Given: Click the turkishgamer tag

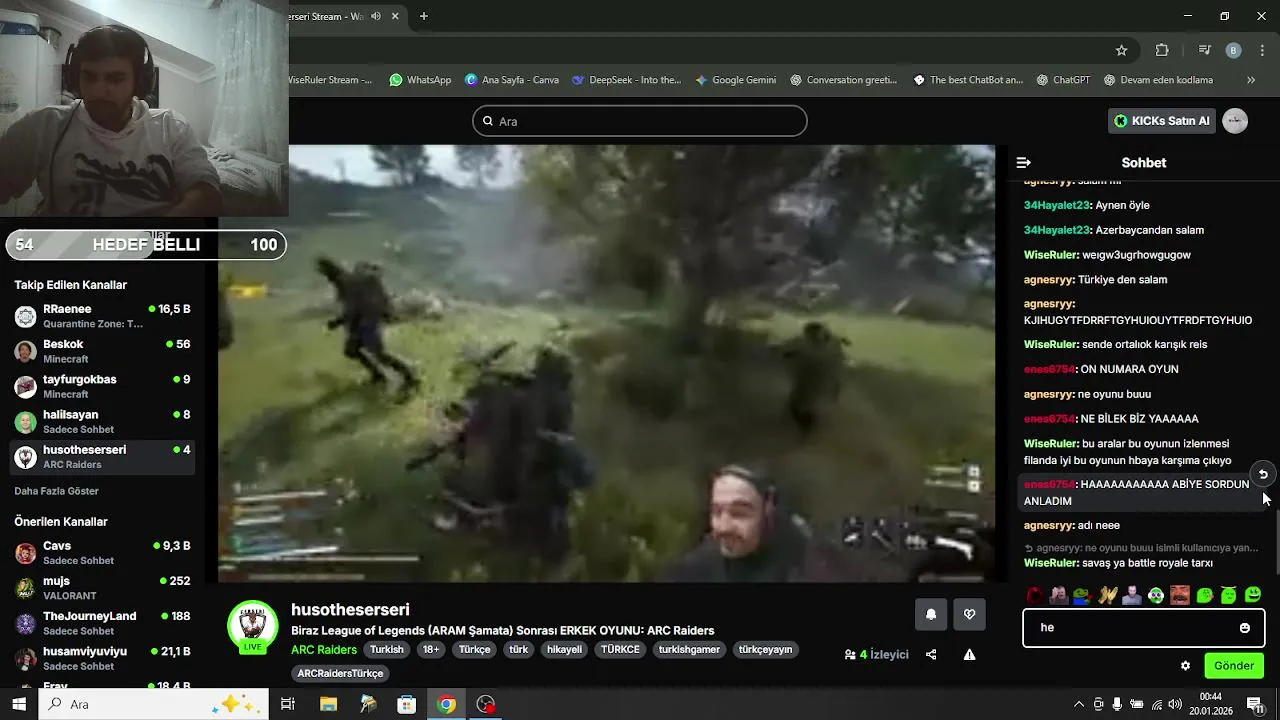Looking at the screenshot, I should tap(689, 650).
